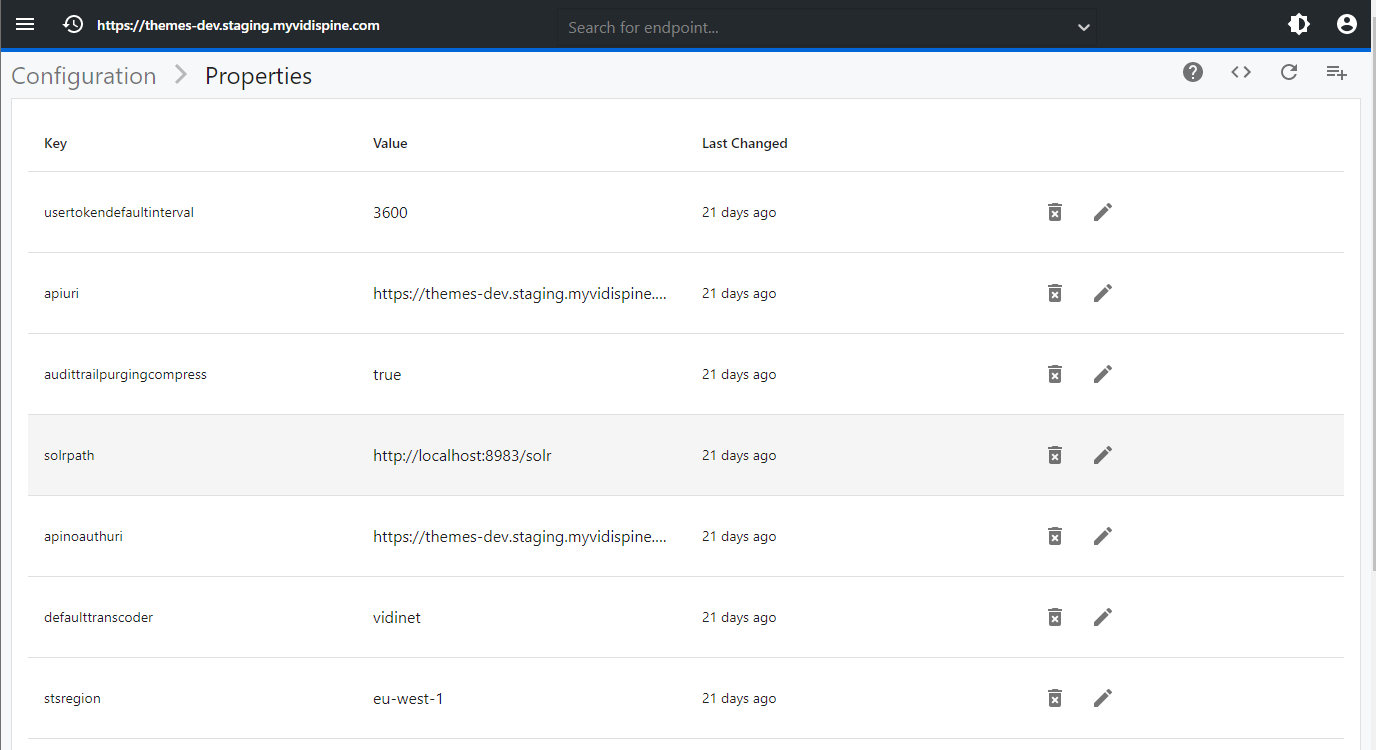
Task: Delete the stsregion property
Action: (x=1054, y=698)
